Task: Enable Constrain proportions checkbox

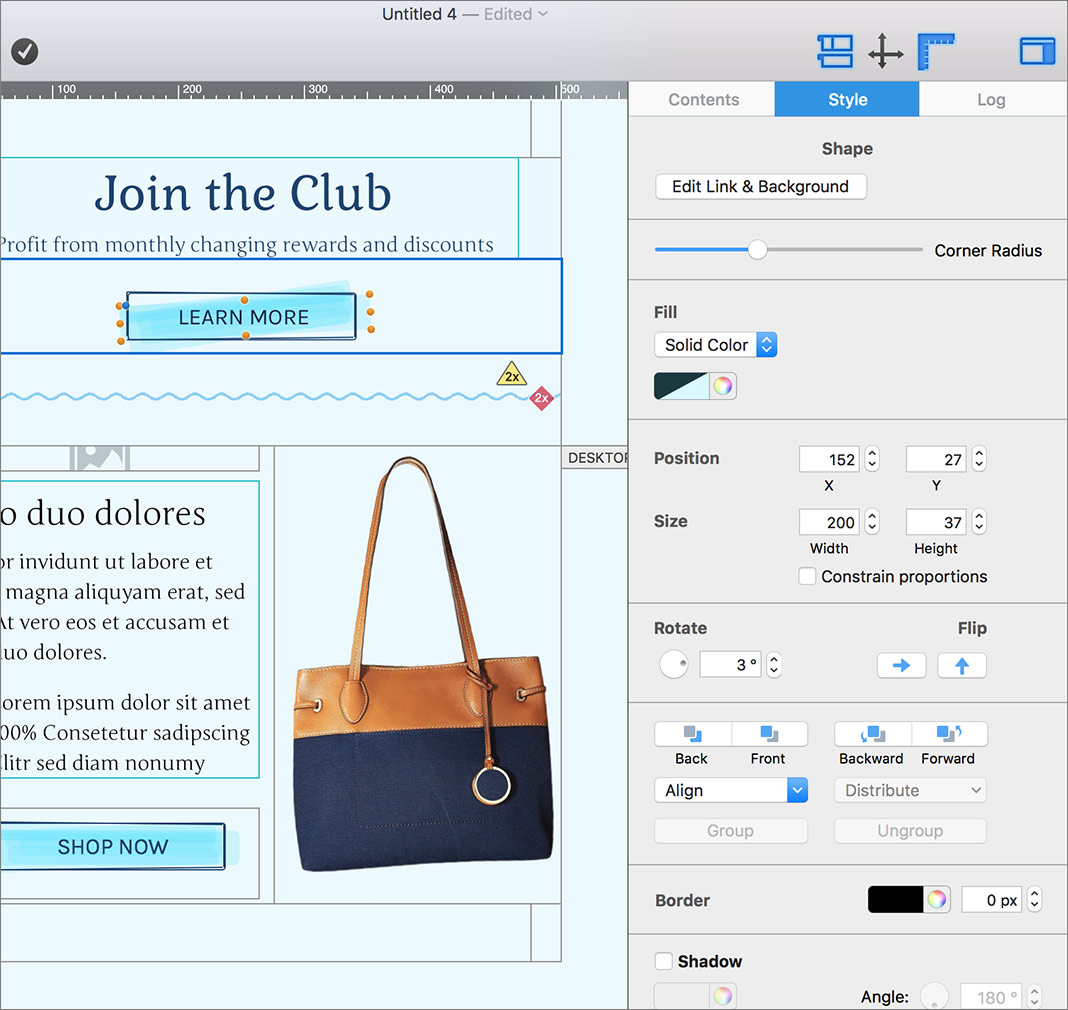Action: click(x=807, y=576)
